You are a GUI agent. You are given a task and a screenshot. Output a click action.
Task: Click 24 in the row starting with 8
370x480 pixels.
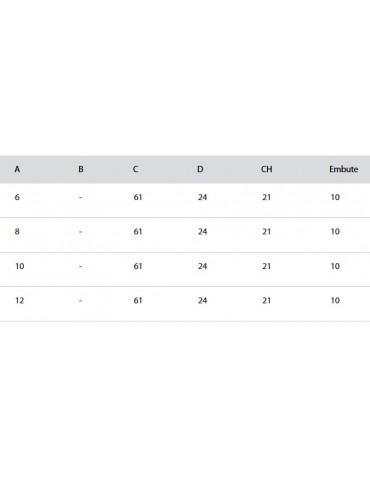tap(202, 232)
